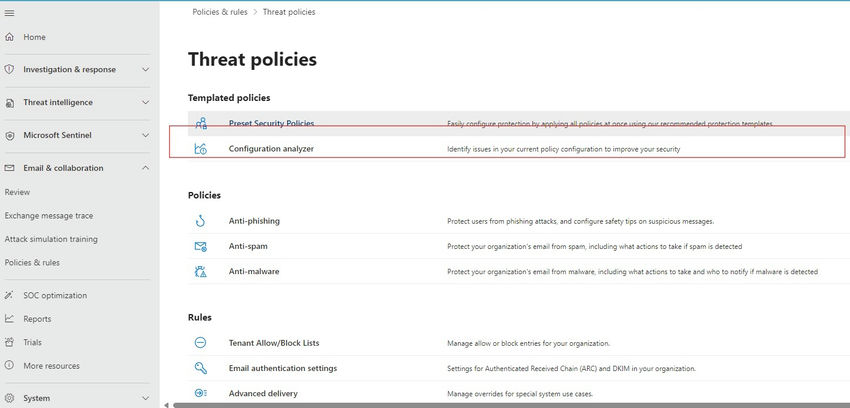Image resolution: width=850 pixels, height=408 pixels.
Task: Expand the Investigation & response section
Action: coord(146,70)
